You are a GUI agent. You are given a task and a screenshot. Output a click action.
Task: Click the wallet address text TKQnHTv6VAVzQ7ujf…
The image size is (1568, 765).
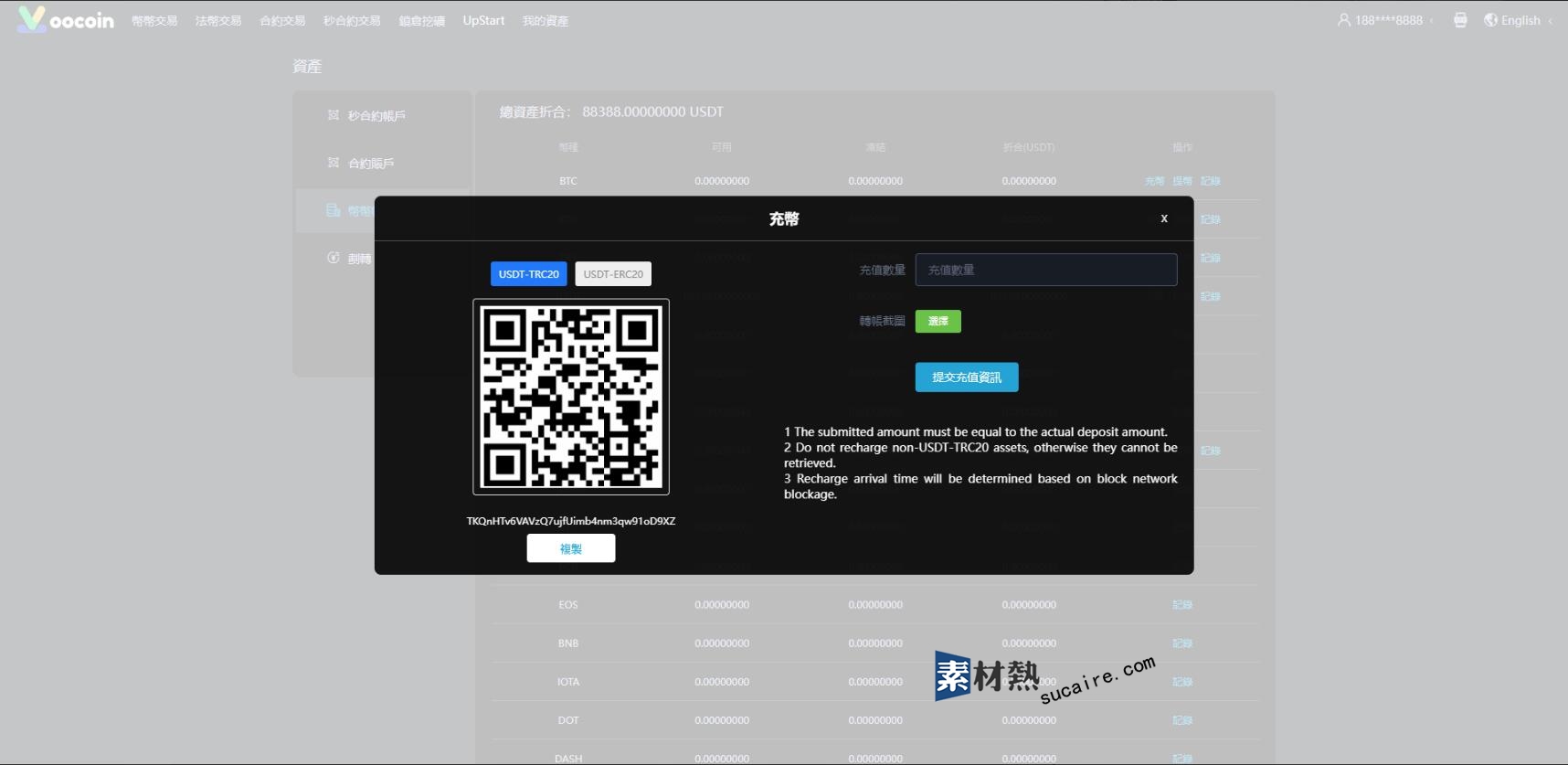[x=571, y=521]
